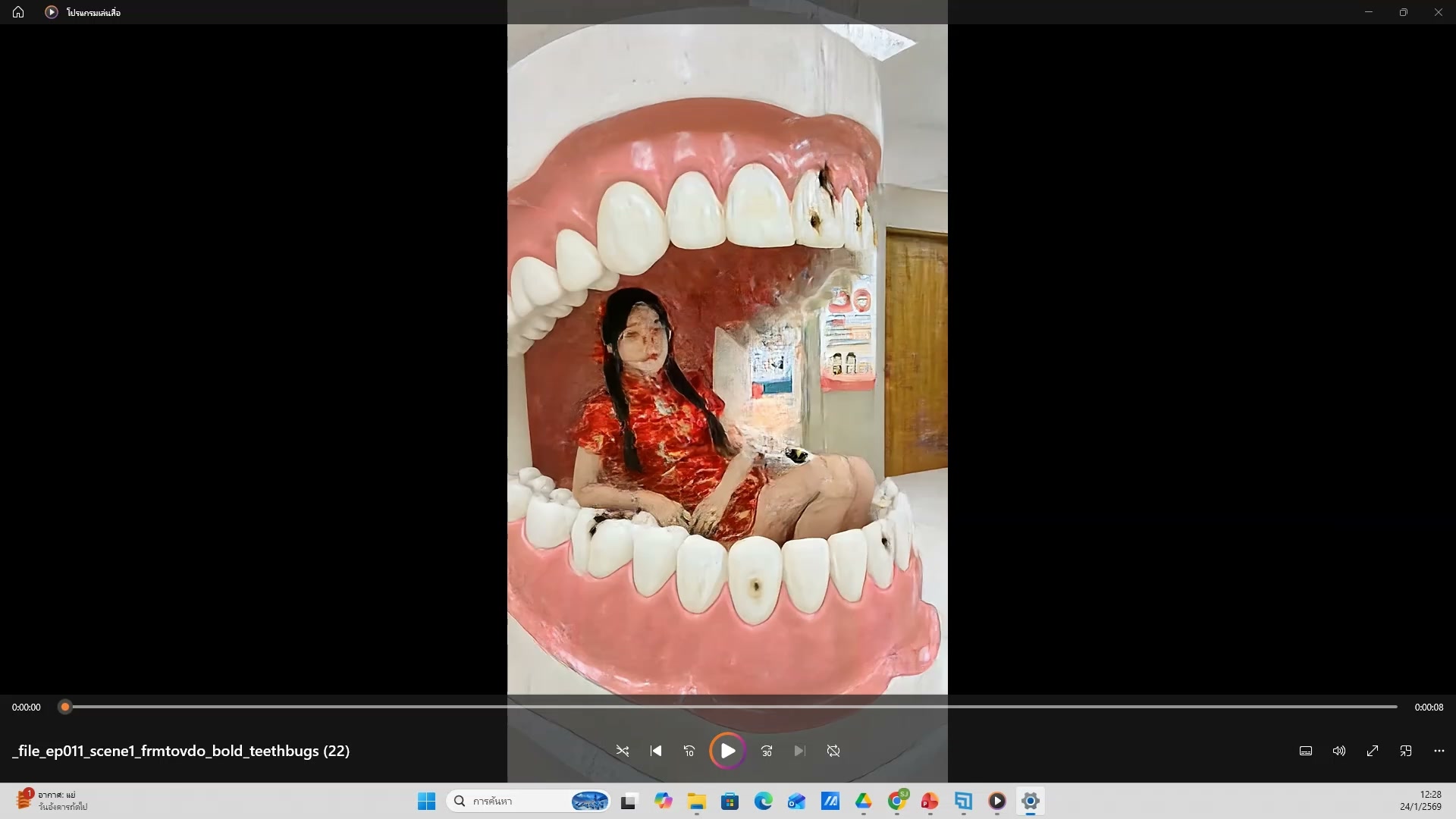Open the Windows Start menu
The image size is (1456, 819).
point(427,801)
